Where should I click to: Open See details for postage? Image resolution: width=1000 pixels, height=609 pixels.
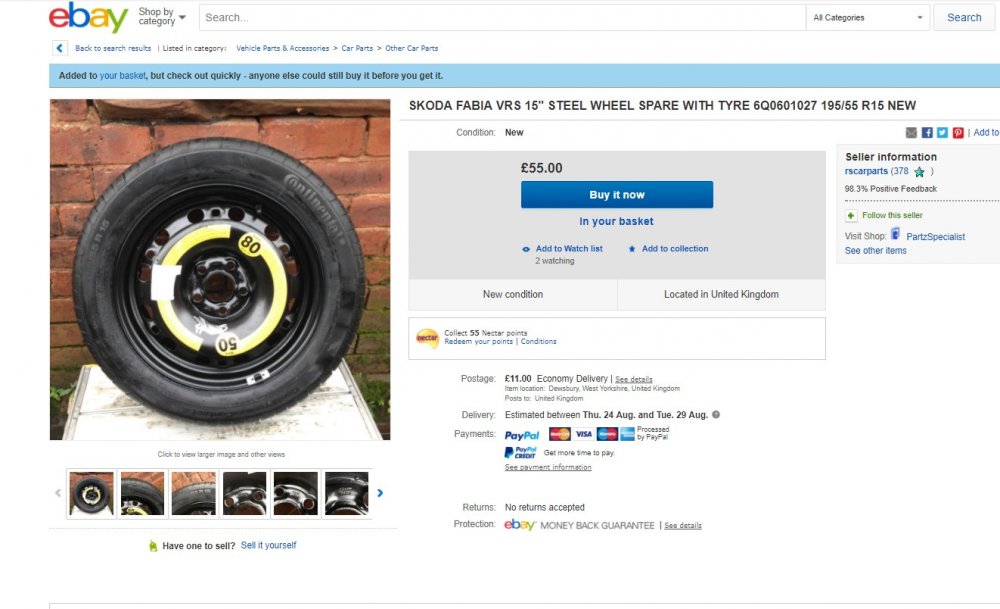[x=633, y=378]
